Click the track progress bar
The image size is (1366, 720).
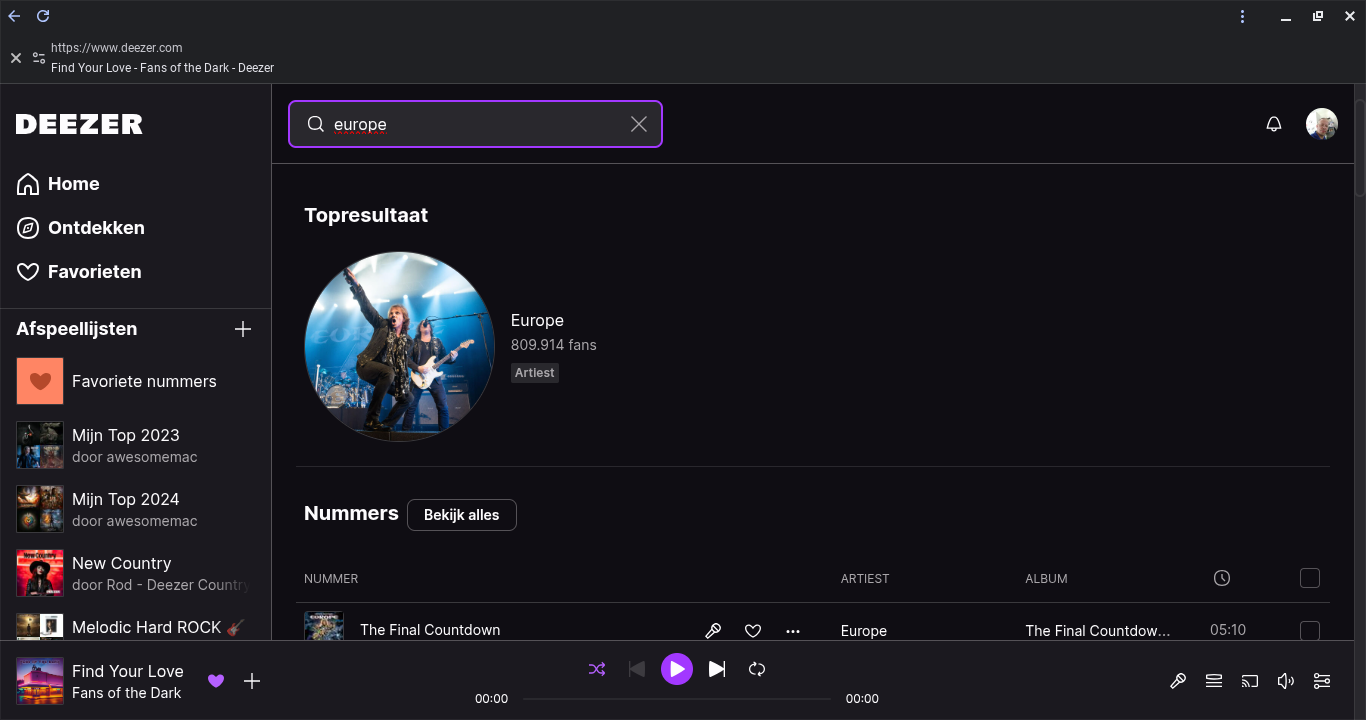click(677, 699)
